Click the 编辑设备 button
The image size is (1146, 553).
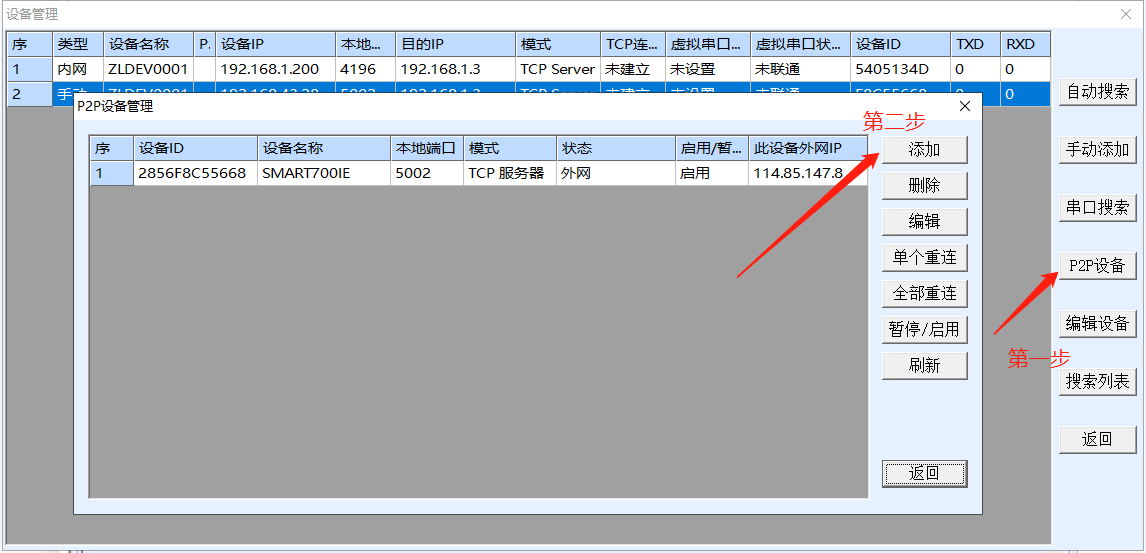[1097, 324]
